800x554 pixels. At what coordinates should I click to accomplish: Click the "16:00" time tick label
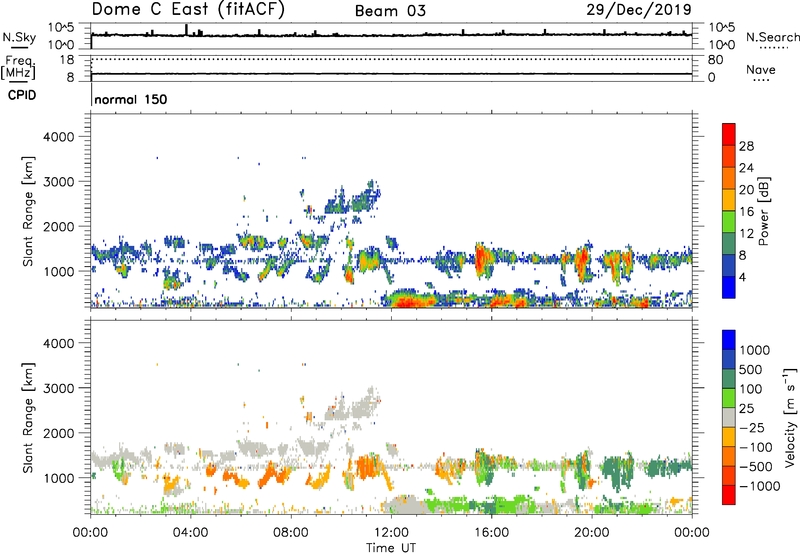point(491,533)
